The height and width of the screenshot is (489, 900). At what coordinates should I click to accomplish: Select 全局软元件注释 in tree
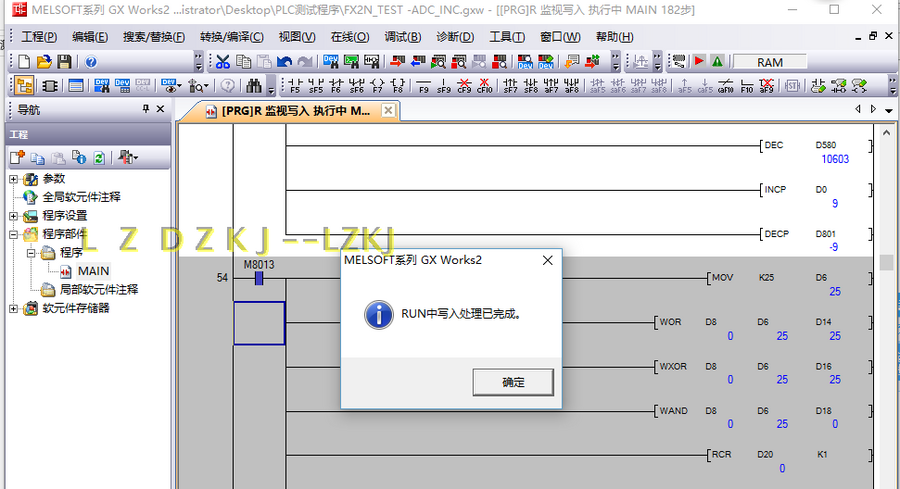point(82,197)
